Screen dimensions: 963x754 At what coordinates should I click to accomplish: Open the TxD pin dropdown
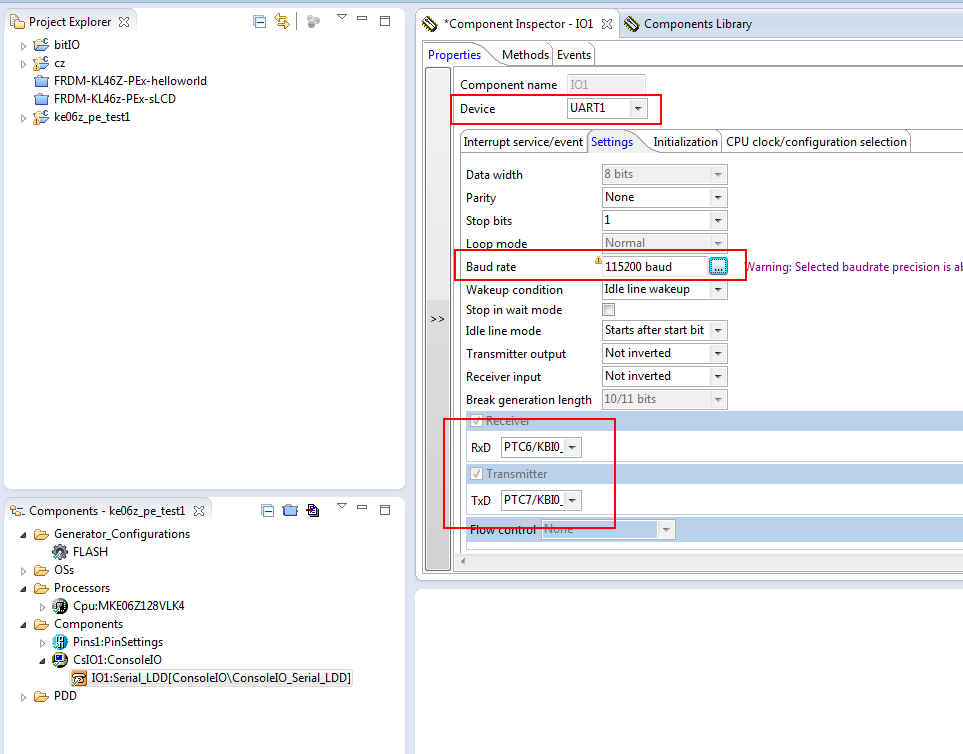572,500
